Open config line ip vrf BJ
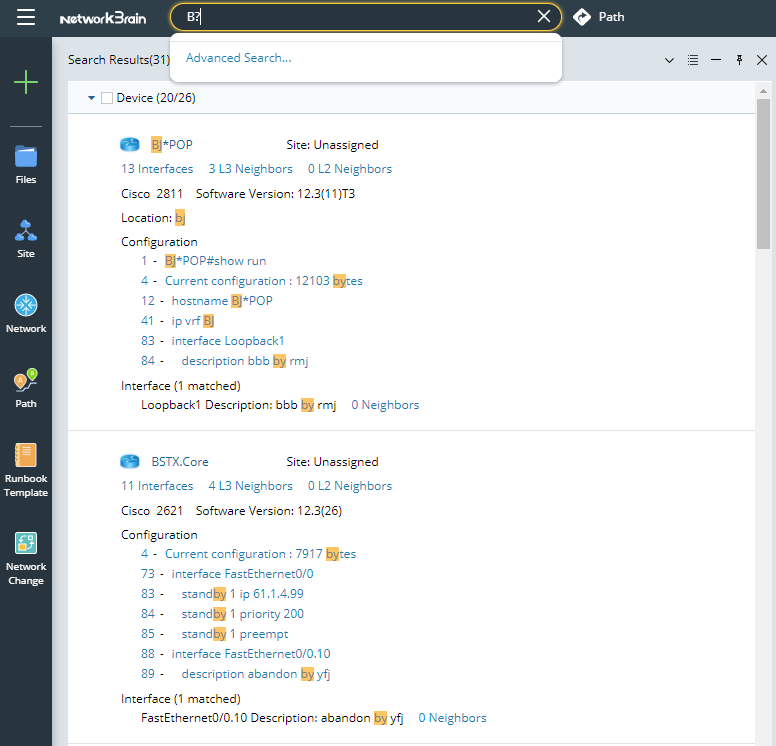This screenshot has height=746, width=776. point(193,321)
